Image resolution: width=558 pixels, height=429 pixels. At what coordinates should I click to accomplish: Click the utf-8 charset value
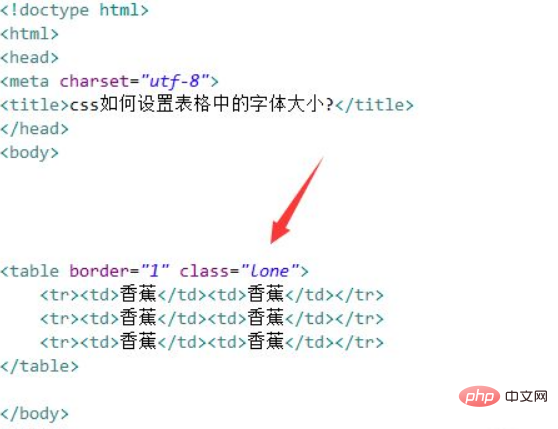(x=175, y=81)
